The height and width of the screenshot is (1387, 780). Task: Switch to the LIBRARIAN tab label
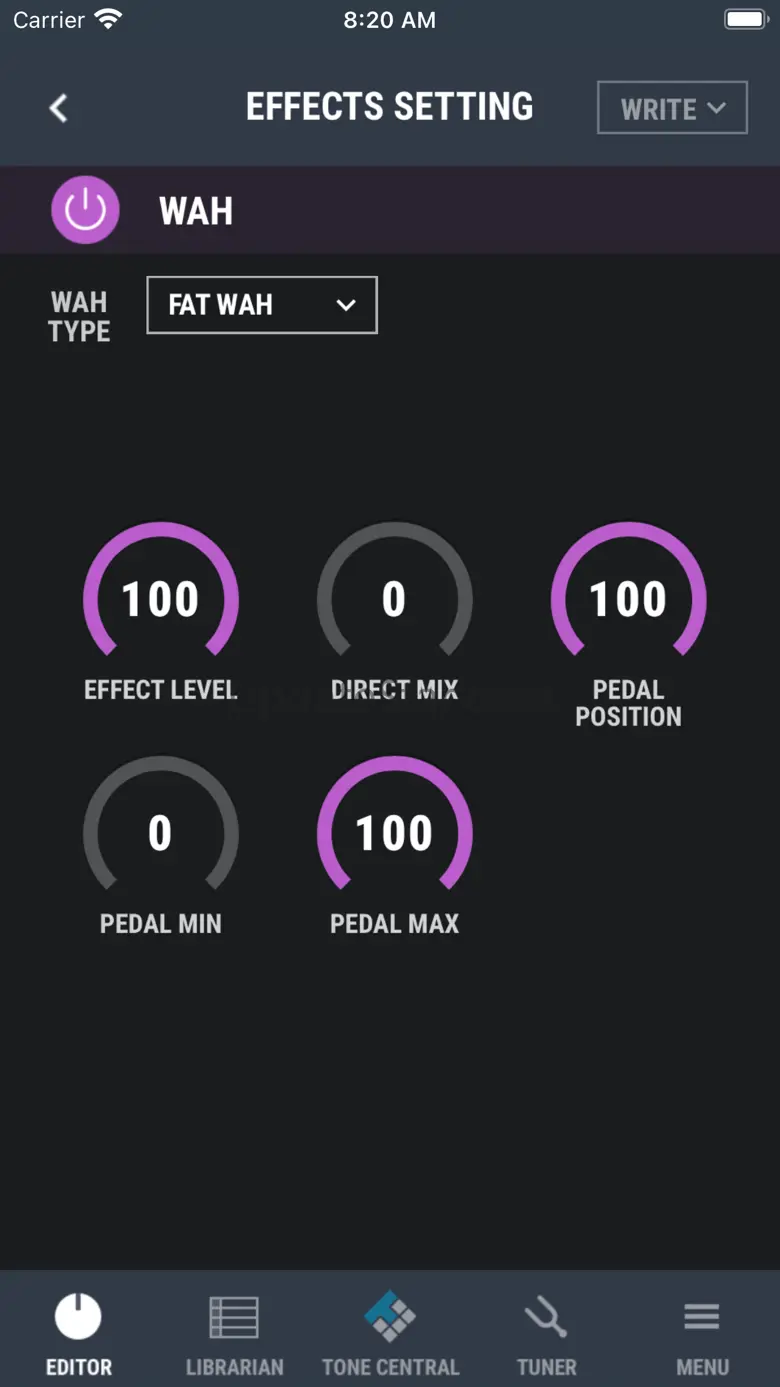tap(234, 1367)
